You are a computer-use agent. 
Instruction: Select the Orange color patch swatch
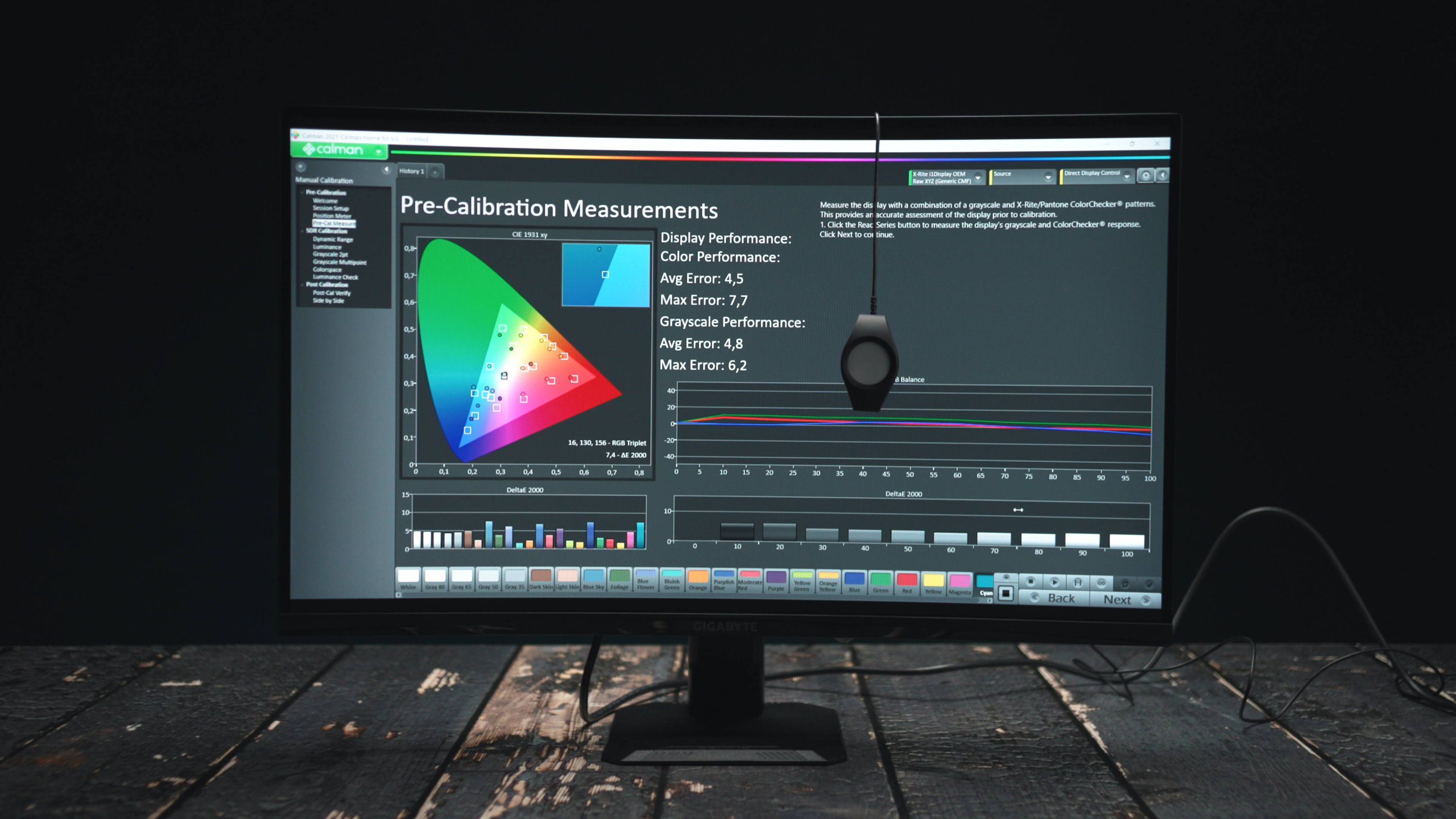tap(698, 580)
